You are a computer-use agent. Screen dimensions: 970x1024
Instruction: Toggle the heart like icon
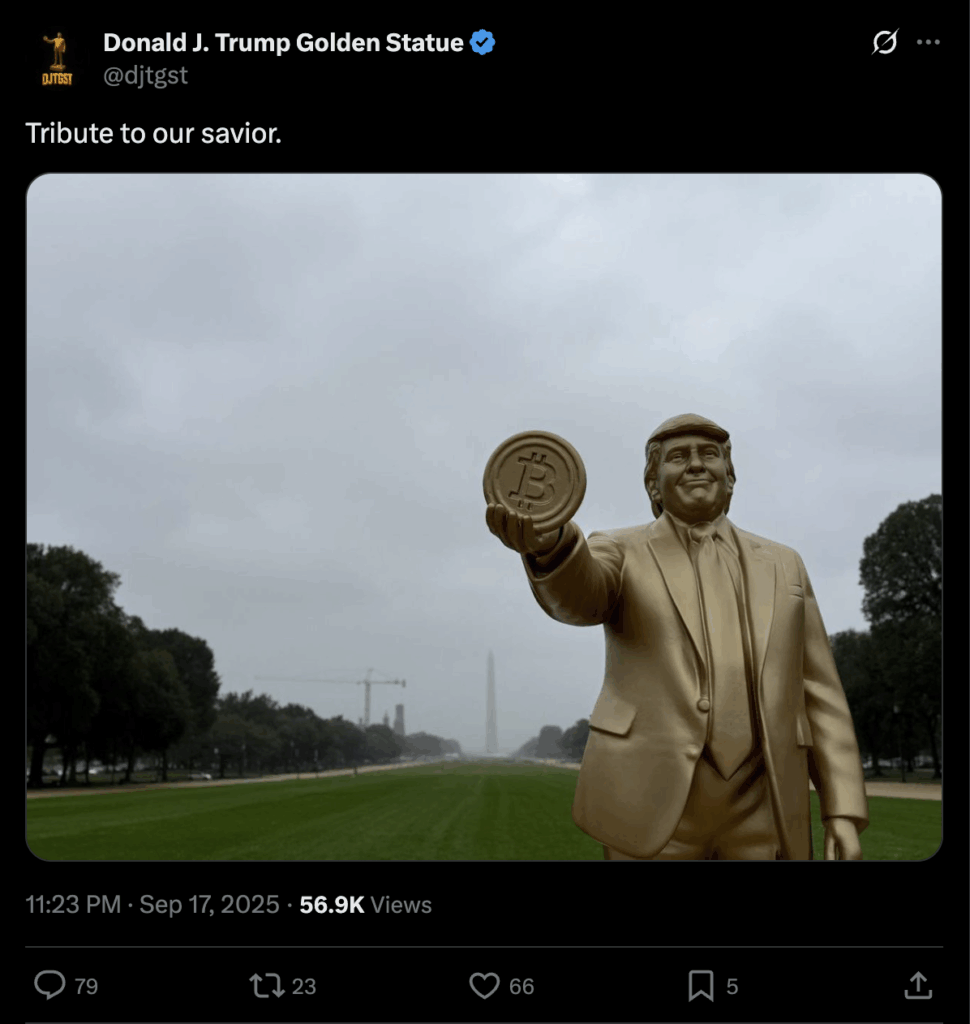(x=484, y=986)
